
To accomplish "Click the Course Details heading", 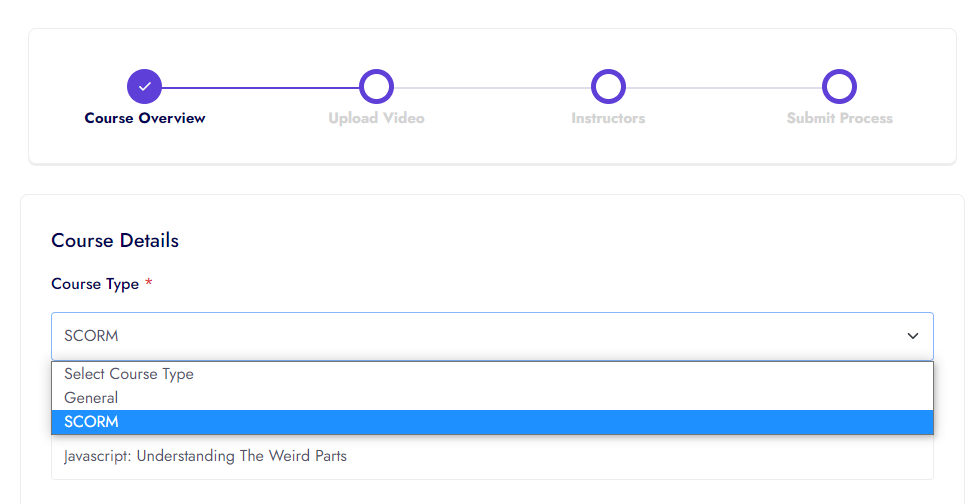I will pos(115,241).
